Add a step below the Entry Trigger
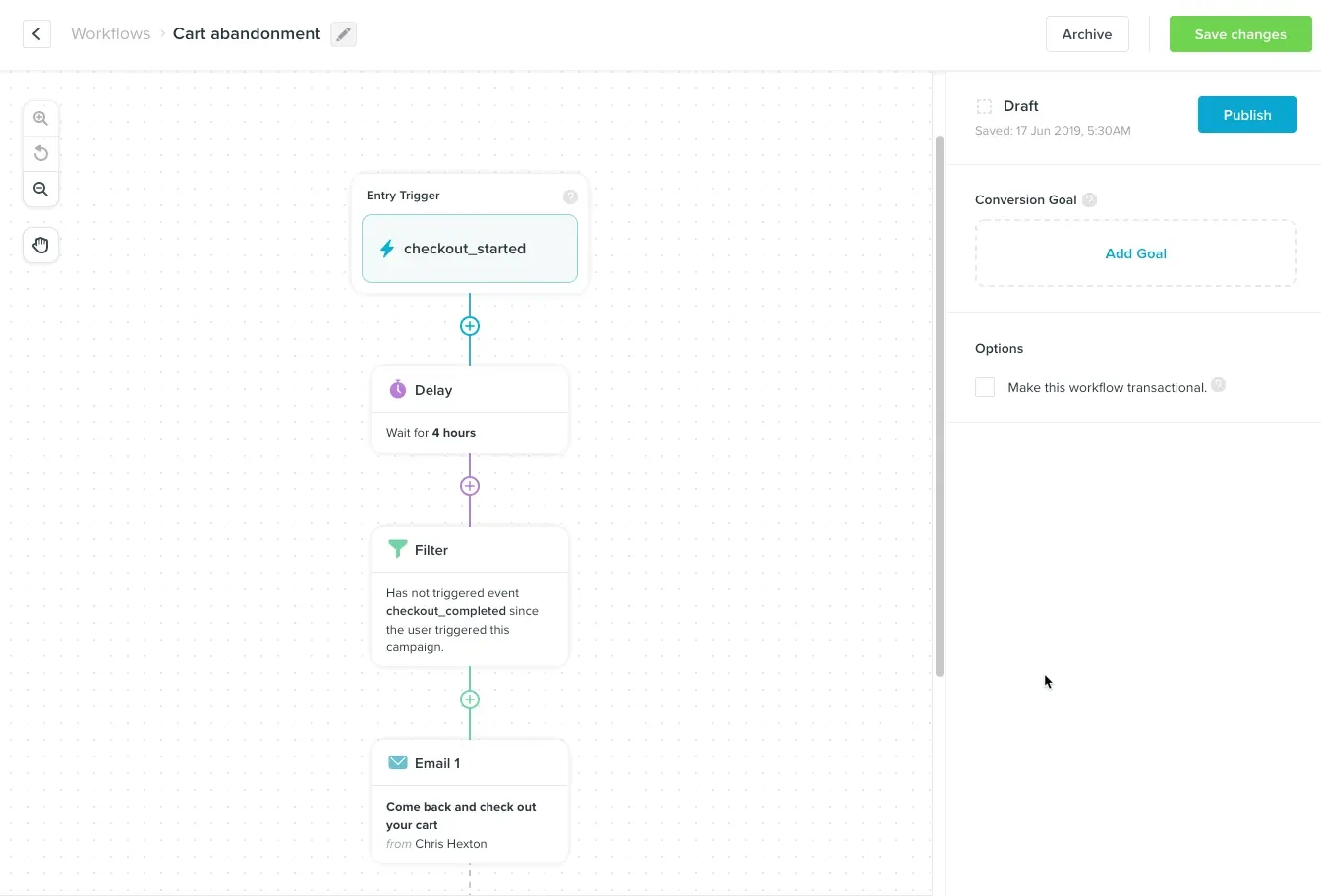This screenshot has height=896, width=1321. [x=469, y=325]
